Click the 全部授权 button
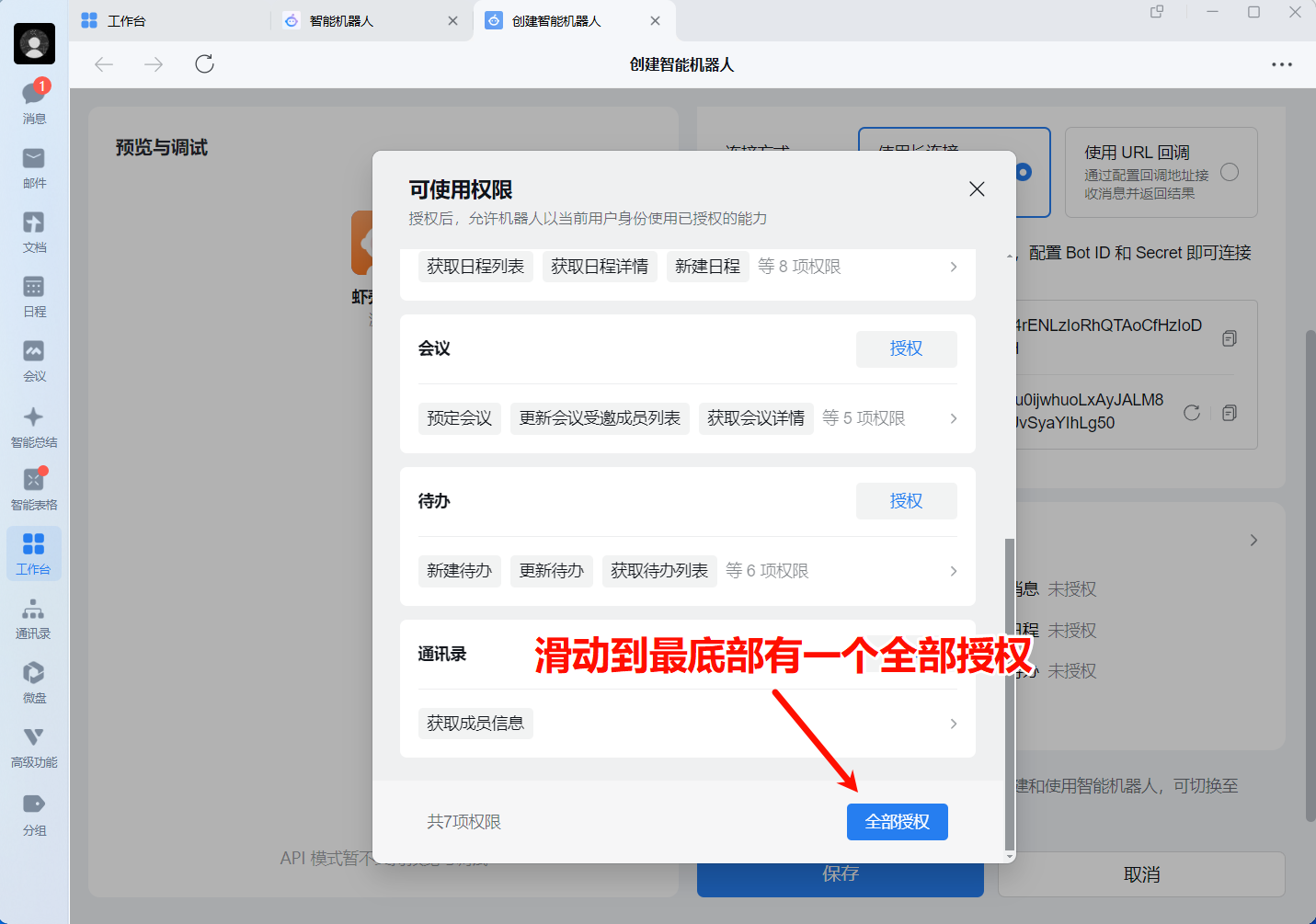The height and width of the screenshot is (924, 1316). click(x=898, y=822)
